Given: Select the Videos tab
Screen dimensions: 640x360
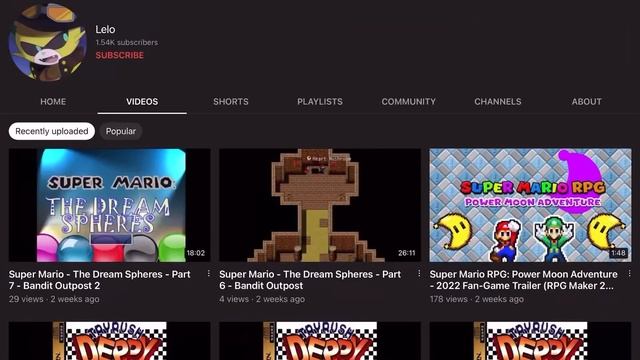Looking at the screenshot, I should [x=142, y=102].
